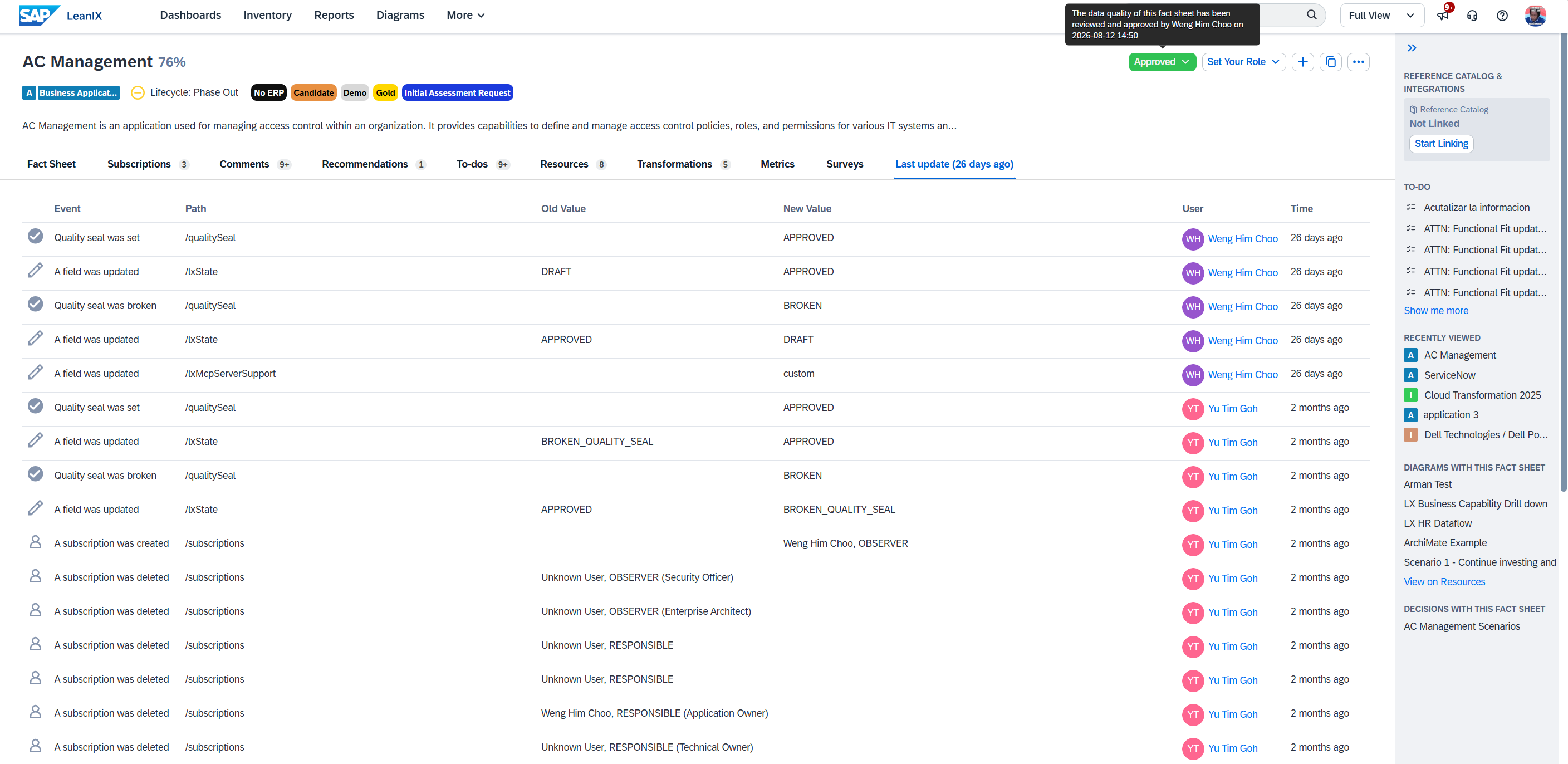Image resolution: width=1568 pixels, height=764 pixels.
Task: Switch to the To-dos tab
Action: coord(483,164)
